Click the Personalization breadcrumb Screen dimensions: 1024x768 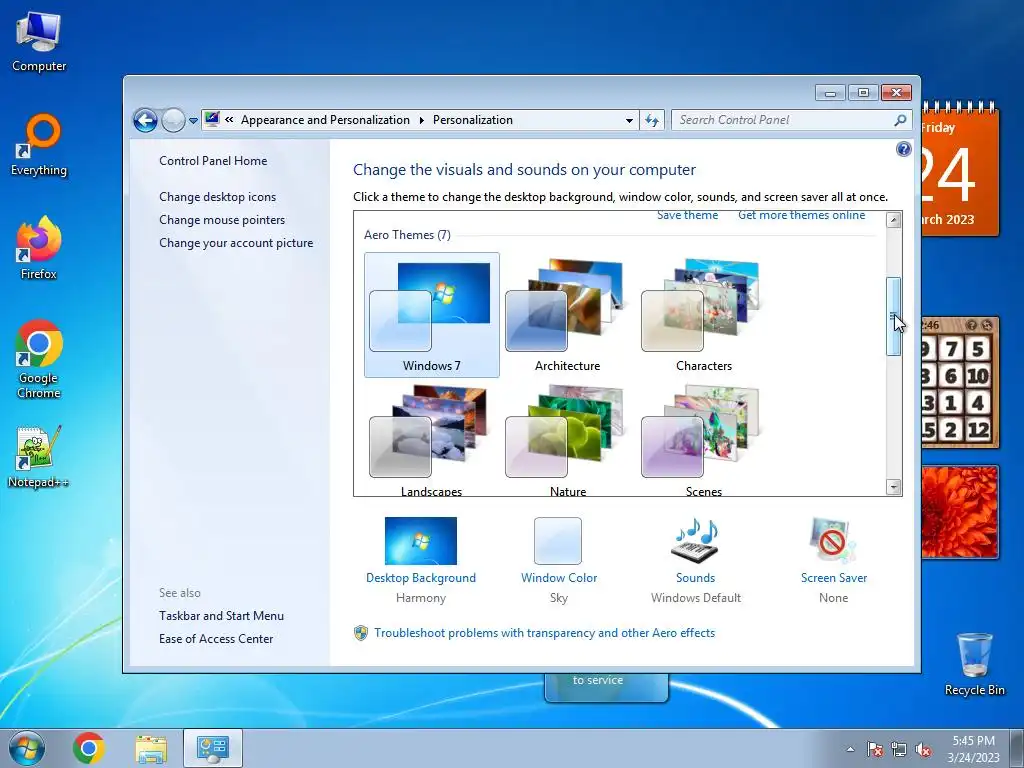473,120
